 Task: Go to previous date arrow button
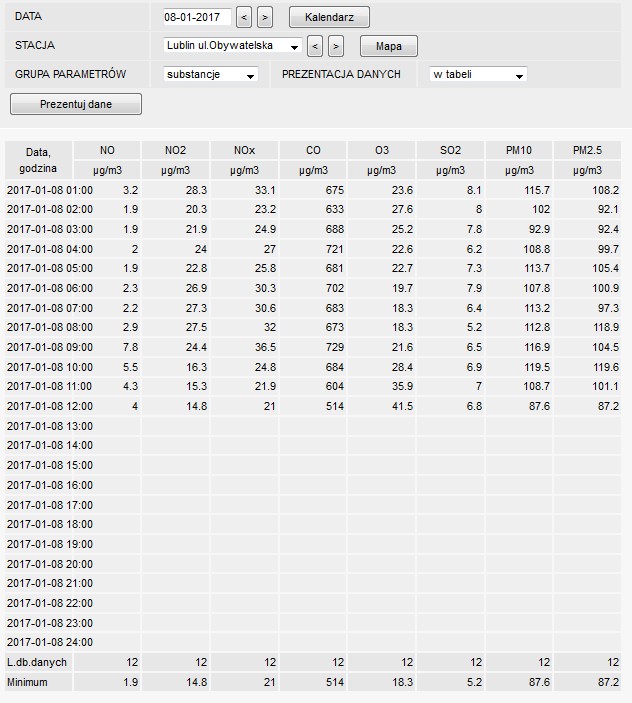click(244, 17)
